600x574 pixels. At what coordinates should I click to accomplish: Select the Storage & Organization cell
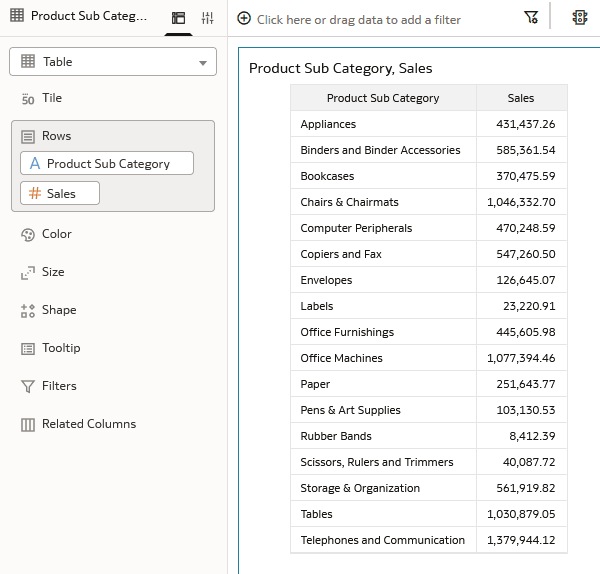coord(383,488)
